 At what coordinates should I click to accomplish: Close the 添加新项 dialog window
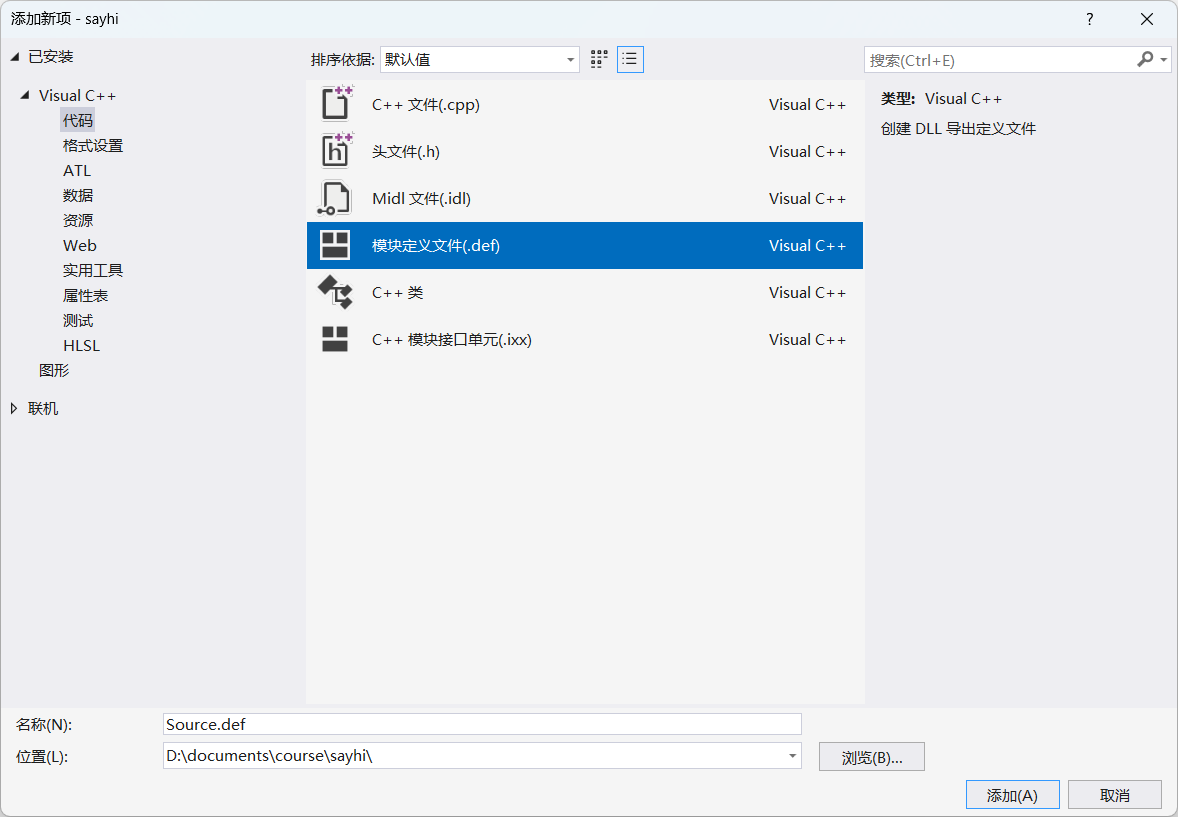pyautogui.click(x=1146, y=20)
